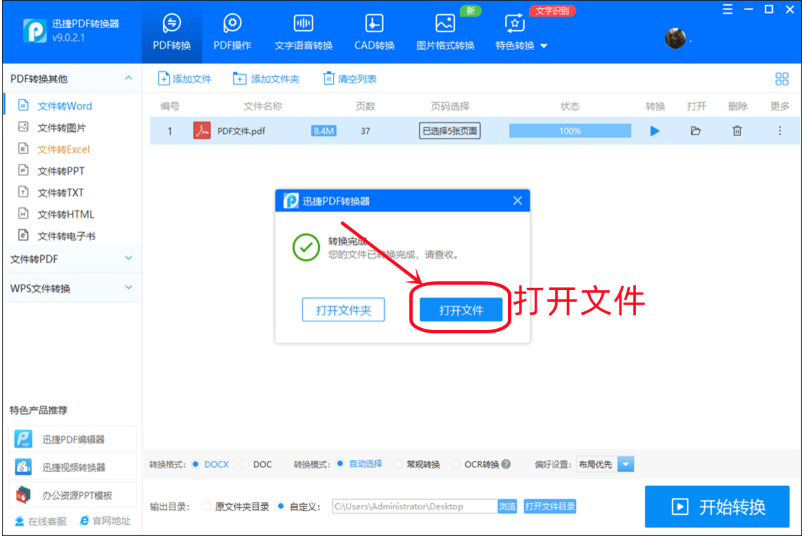Click the play icon to convert PDF文件.pdf
805x539 pixels.
click(655, 131)
